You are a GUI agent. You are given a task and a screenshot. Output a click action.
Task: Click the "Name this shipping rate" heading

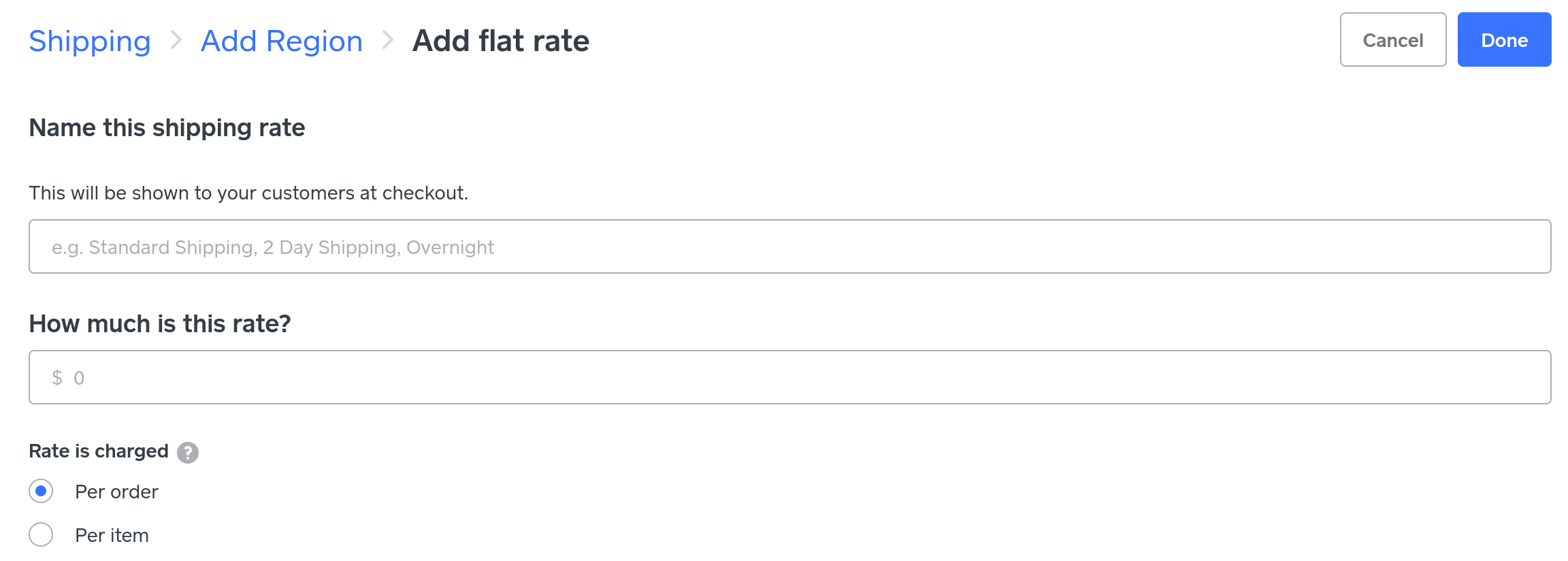click(167, 127)
